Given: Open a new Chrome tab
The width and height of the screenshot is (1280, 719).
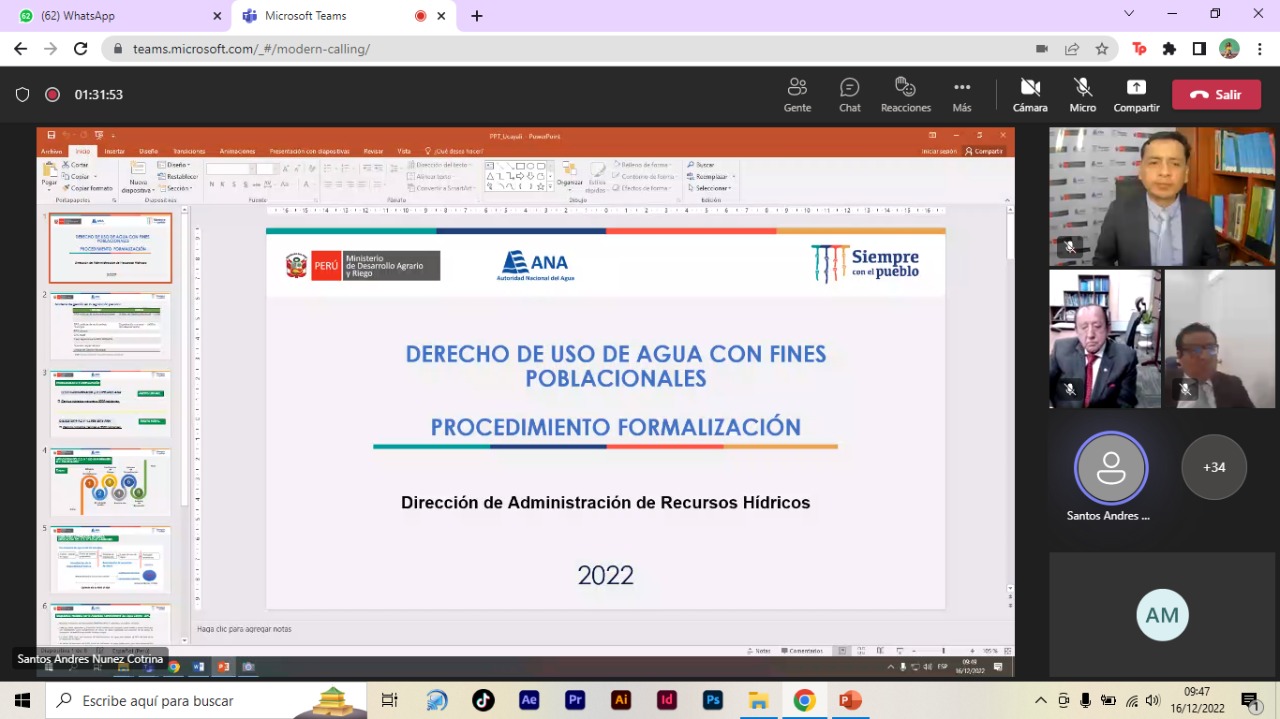Looking at the screenshot, I should (x=477, y=16).
